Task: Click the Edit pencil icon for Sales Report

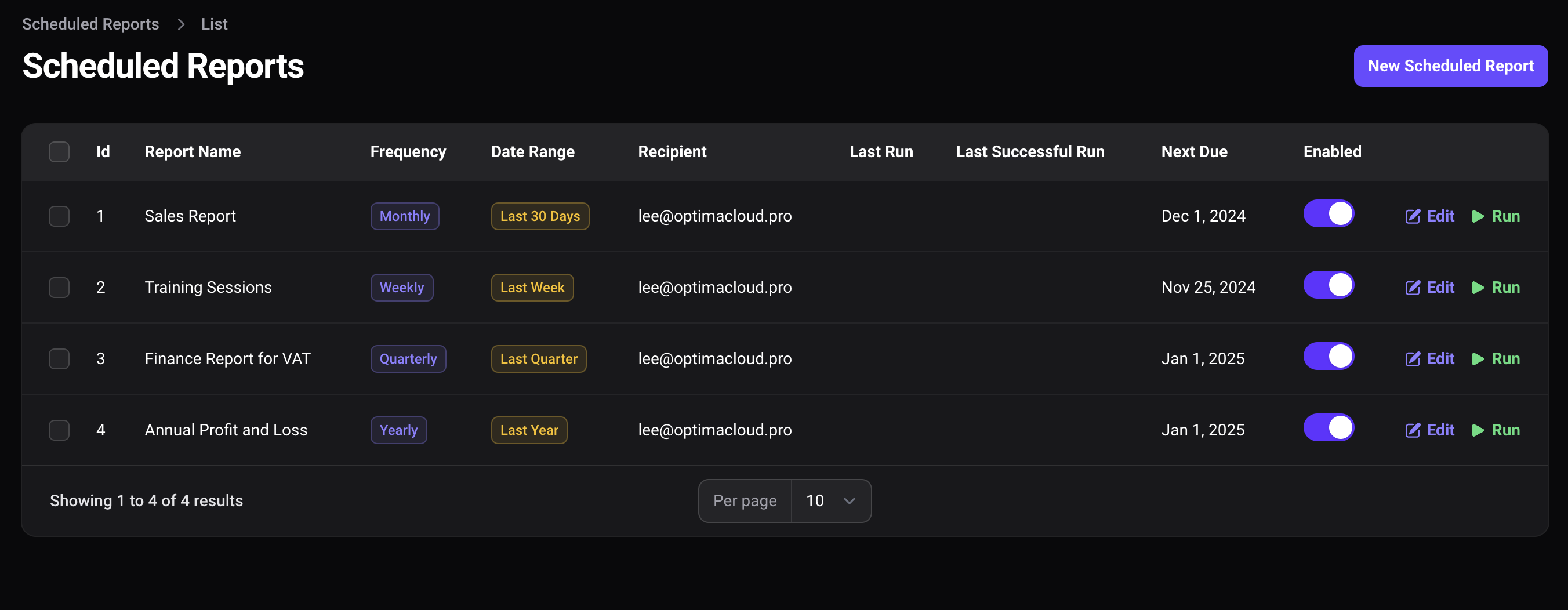Action: pyautogui.click(x=1413, y=216)
